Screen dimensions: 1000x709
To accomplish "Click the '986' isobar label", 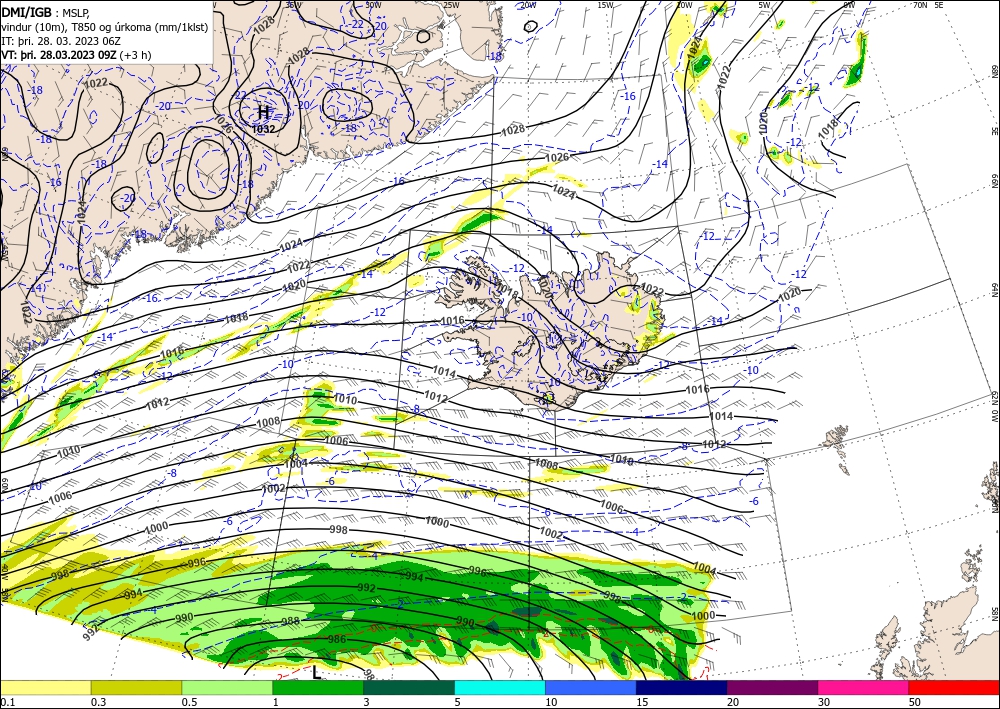I will pos(336,639).
